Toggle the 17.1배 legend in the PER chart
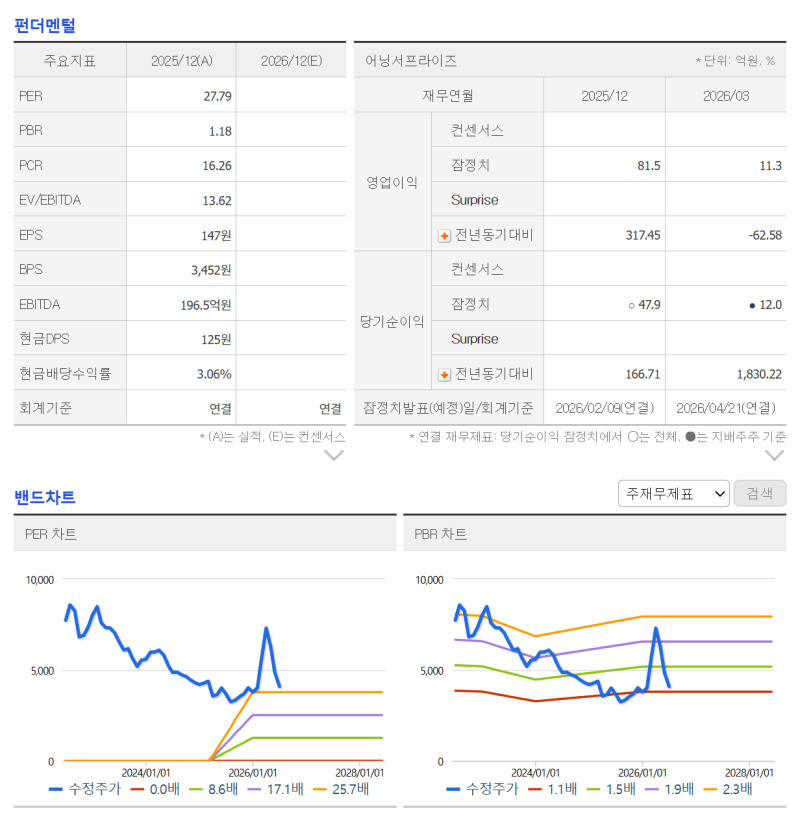 point(275,789)
